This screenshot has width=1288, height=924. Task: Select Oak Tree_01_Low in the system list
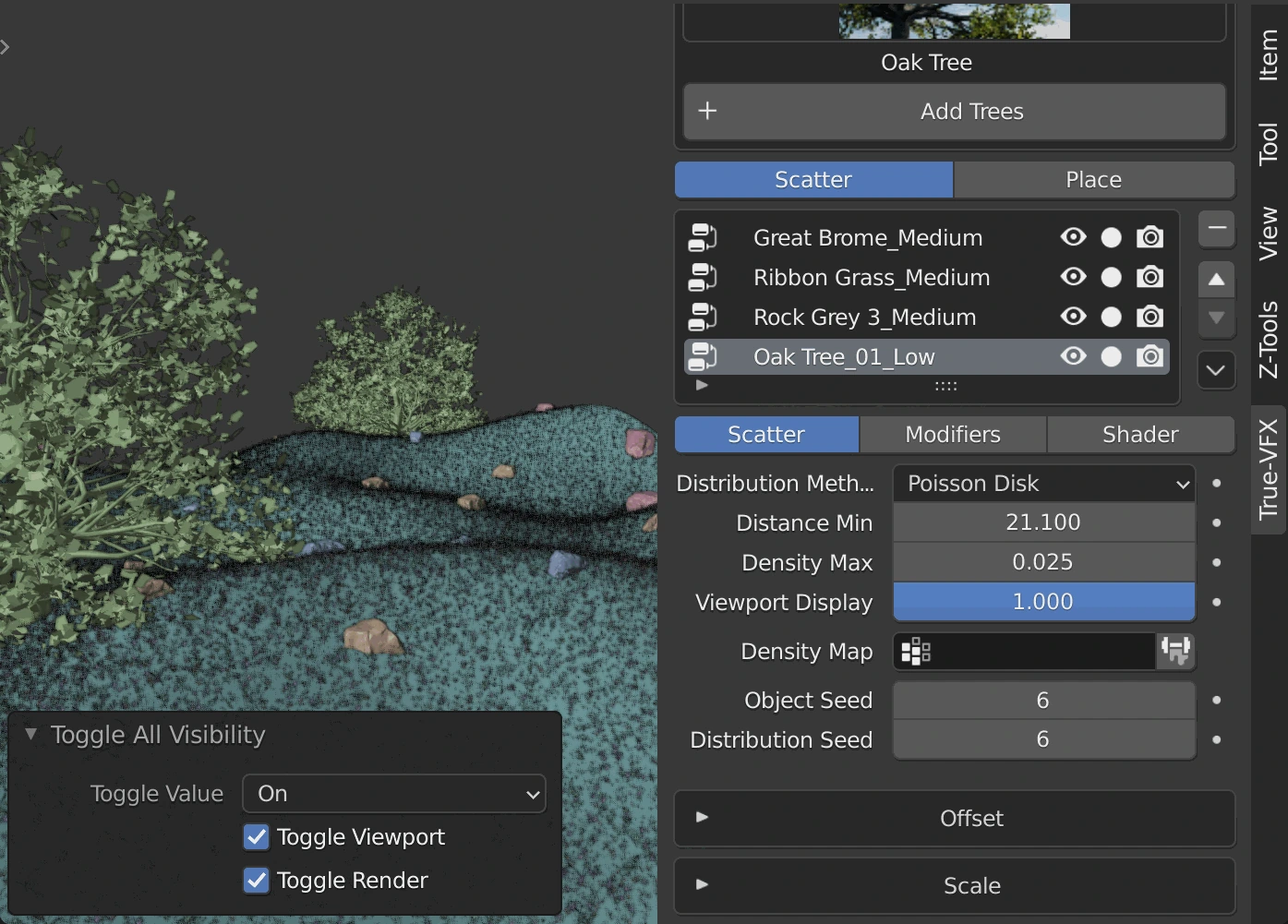844,356
